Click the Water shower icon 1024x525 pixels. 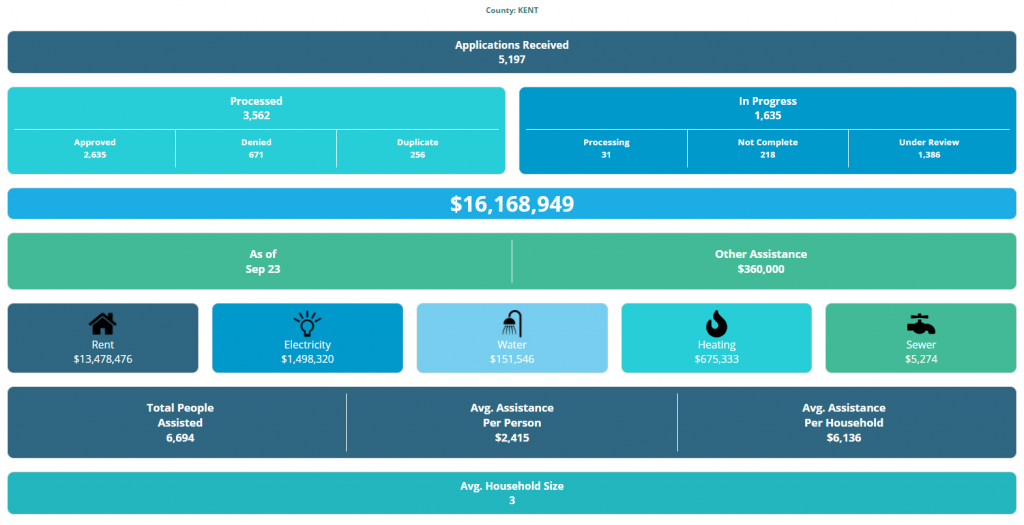pos(511,324)
